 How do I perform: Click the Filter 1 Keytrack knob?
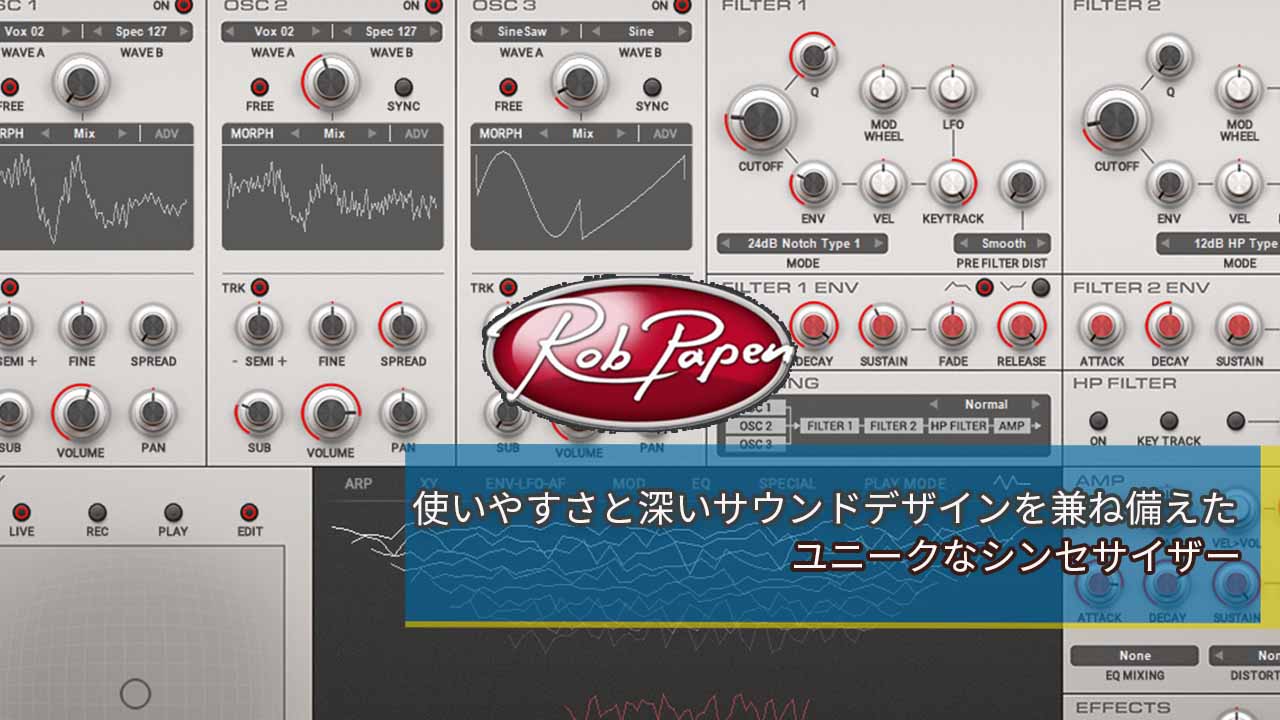tap(953, 183)
